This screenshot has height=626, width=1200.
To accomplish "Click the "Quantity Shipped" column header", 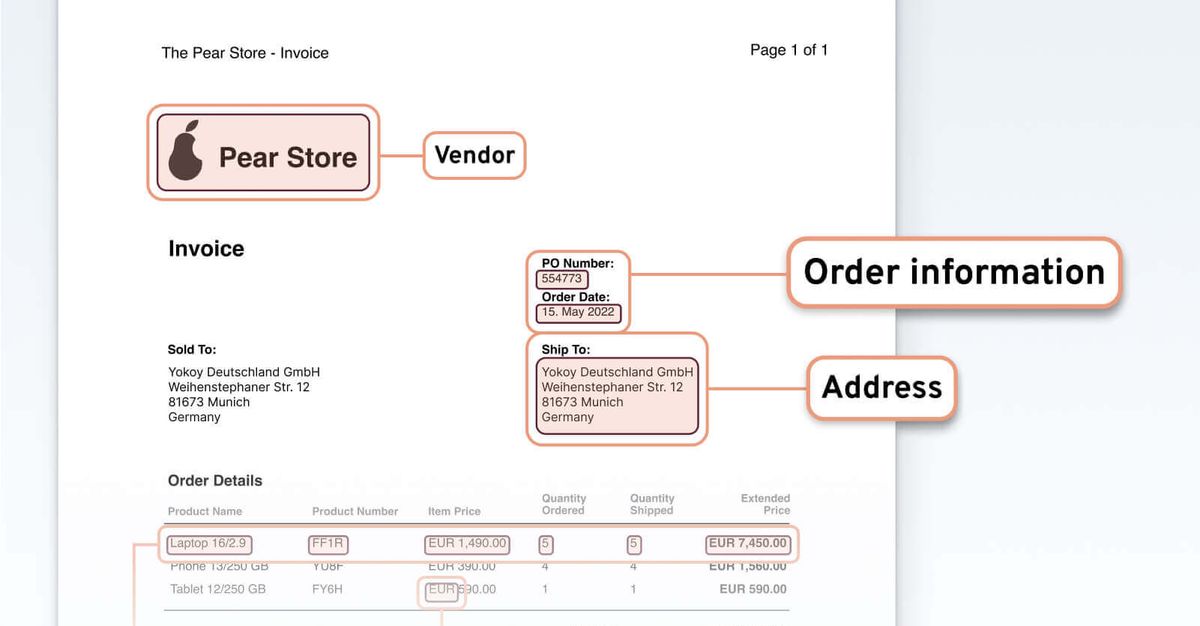I will click(x=652, y=504).
